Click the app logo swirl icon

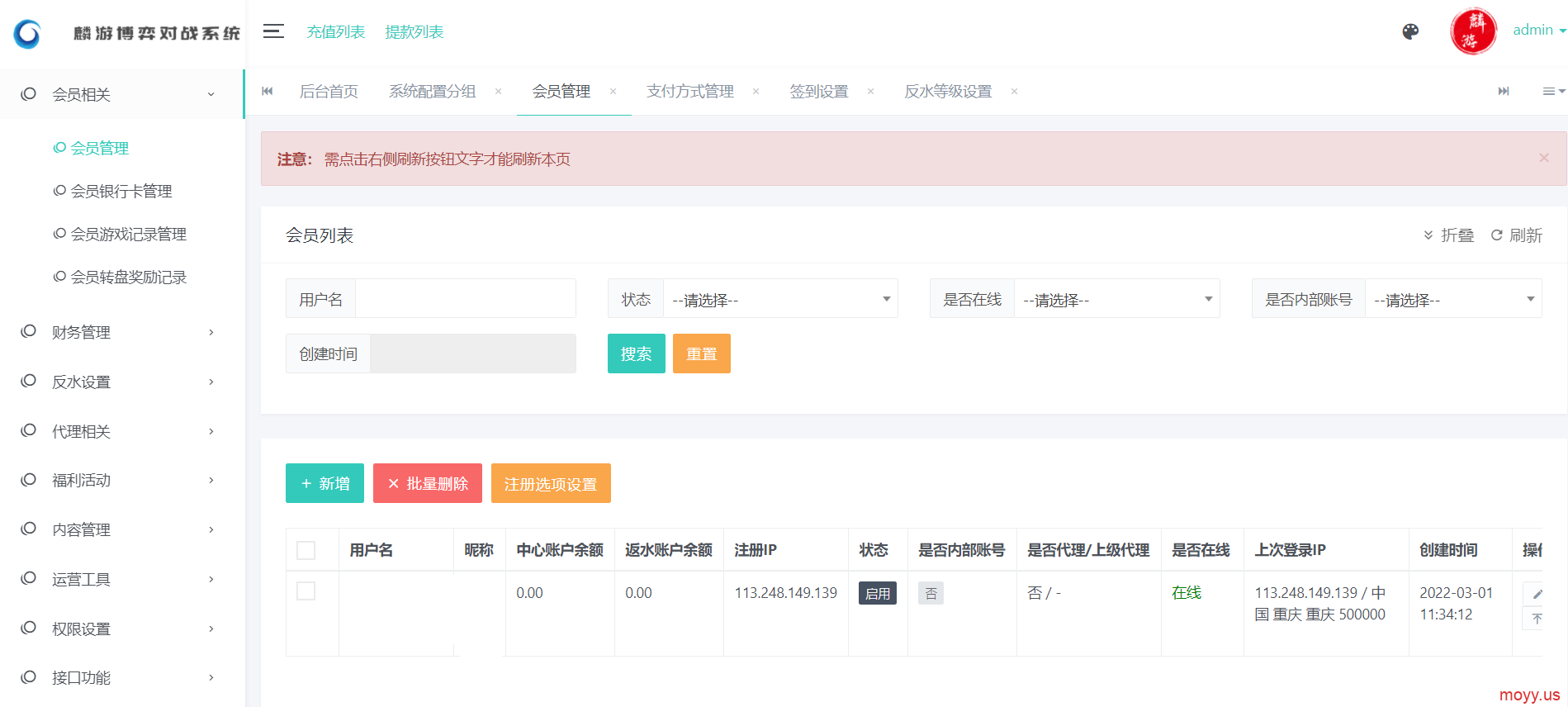27,33
